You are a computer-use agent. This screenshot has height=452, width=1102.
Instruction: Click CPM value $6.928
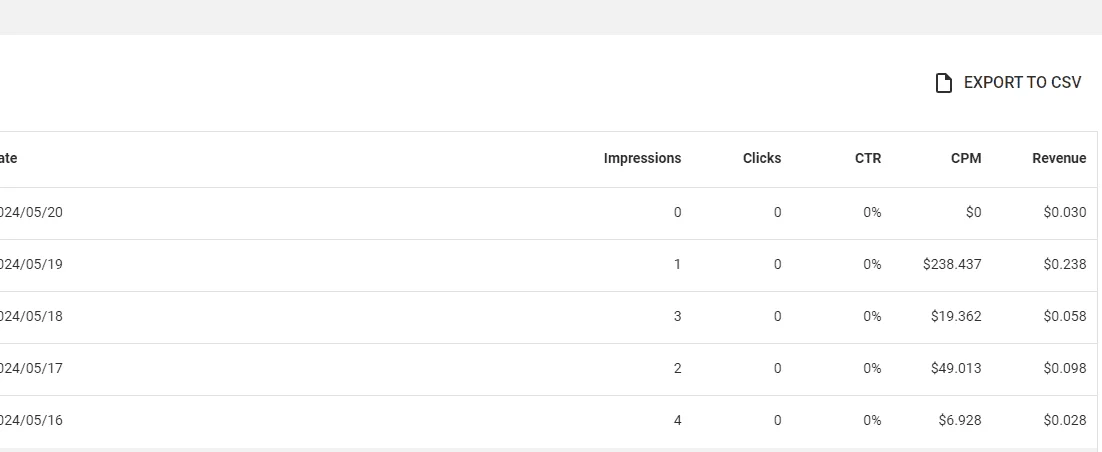tap(960, 420)
